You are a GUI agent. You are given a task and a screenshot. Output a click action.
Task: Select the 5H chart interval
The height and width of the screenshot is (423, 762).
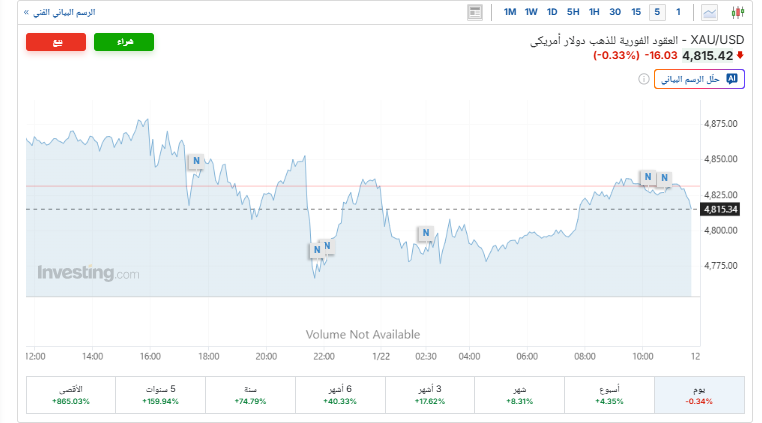click(573, 12)
